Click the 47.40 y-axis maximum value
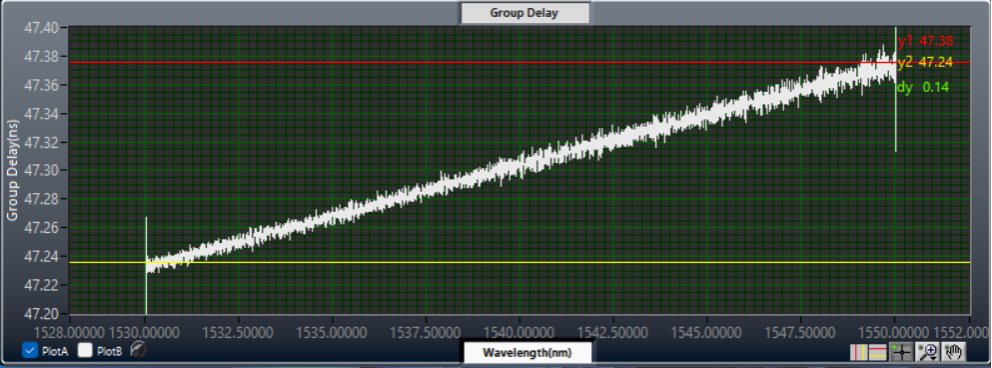Screen dimensions: 992x368 (x=40, y=28)
